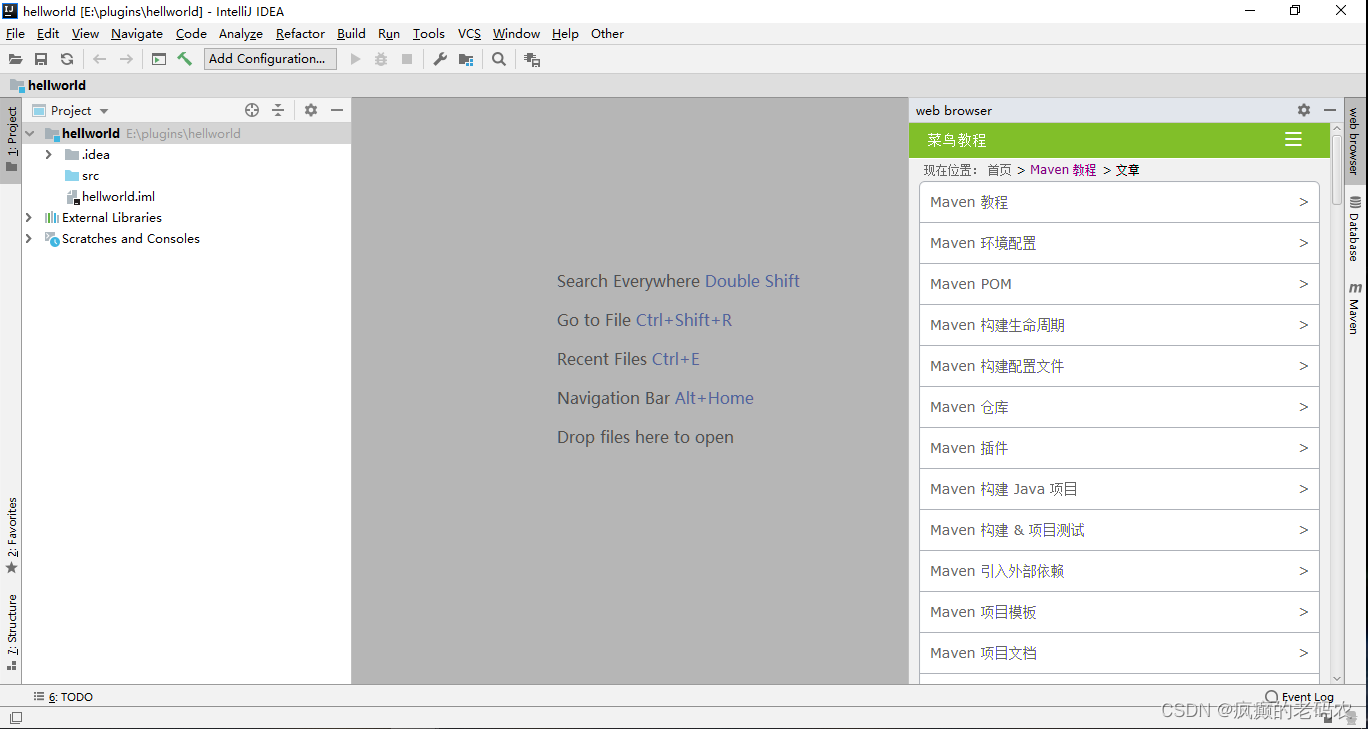Viewport: 1368px width, 729px height.
Task: Open Settings via the wrench icon
Action: coord(440,60)
